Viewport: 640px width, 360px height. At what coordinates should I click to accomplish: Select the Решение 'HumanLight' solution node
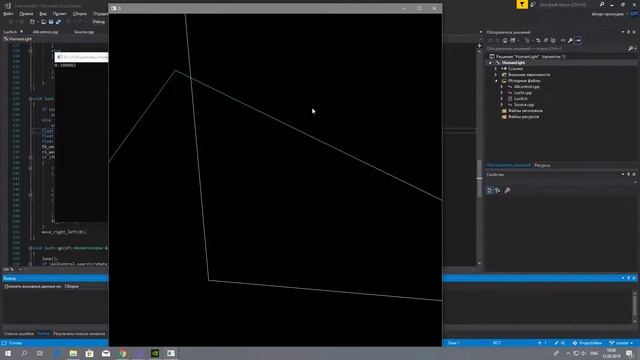tap(531, 57)
